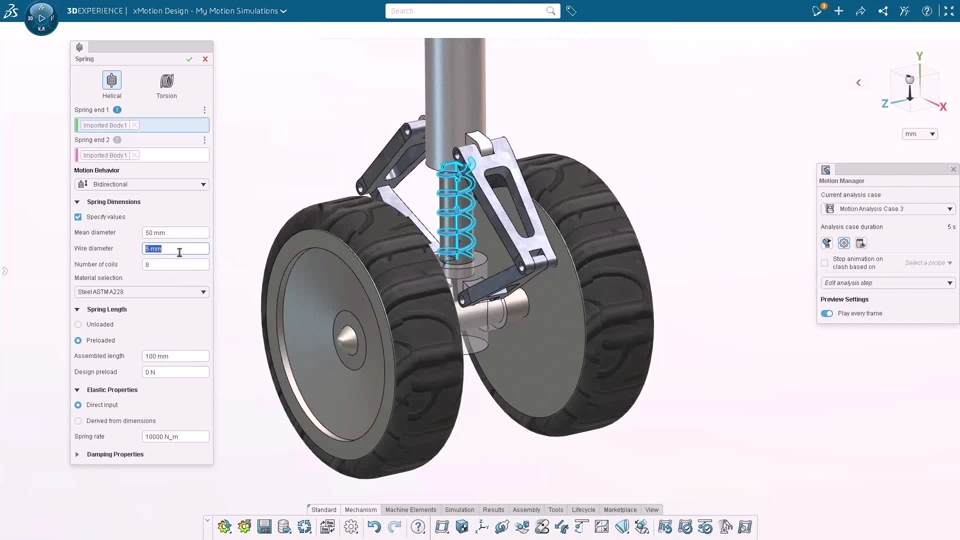The width and height of the screenshot is (960, 540).
Task: Close the Motion Manager panel
Action: pos(953,170)
